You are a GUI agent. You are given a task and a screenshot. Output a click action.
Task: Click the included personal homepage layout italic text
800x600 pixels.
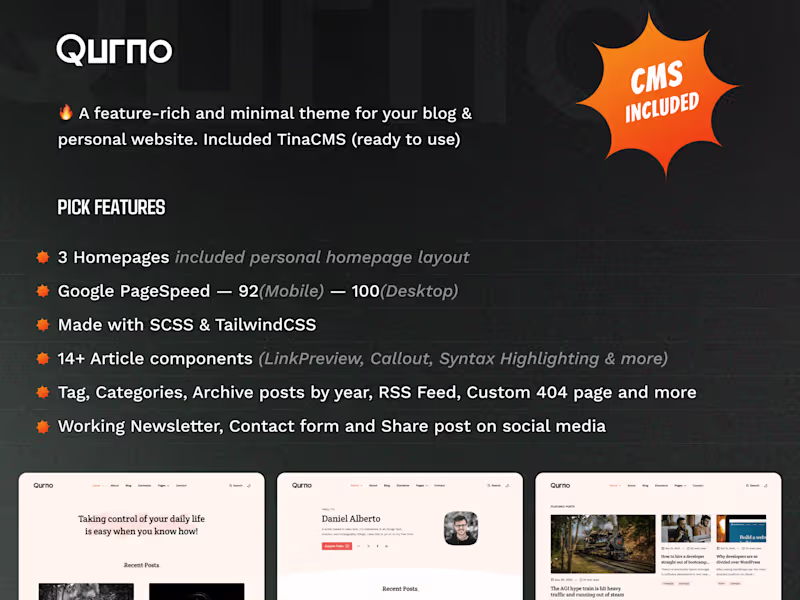322,257
